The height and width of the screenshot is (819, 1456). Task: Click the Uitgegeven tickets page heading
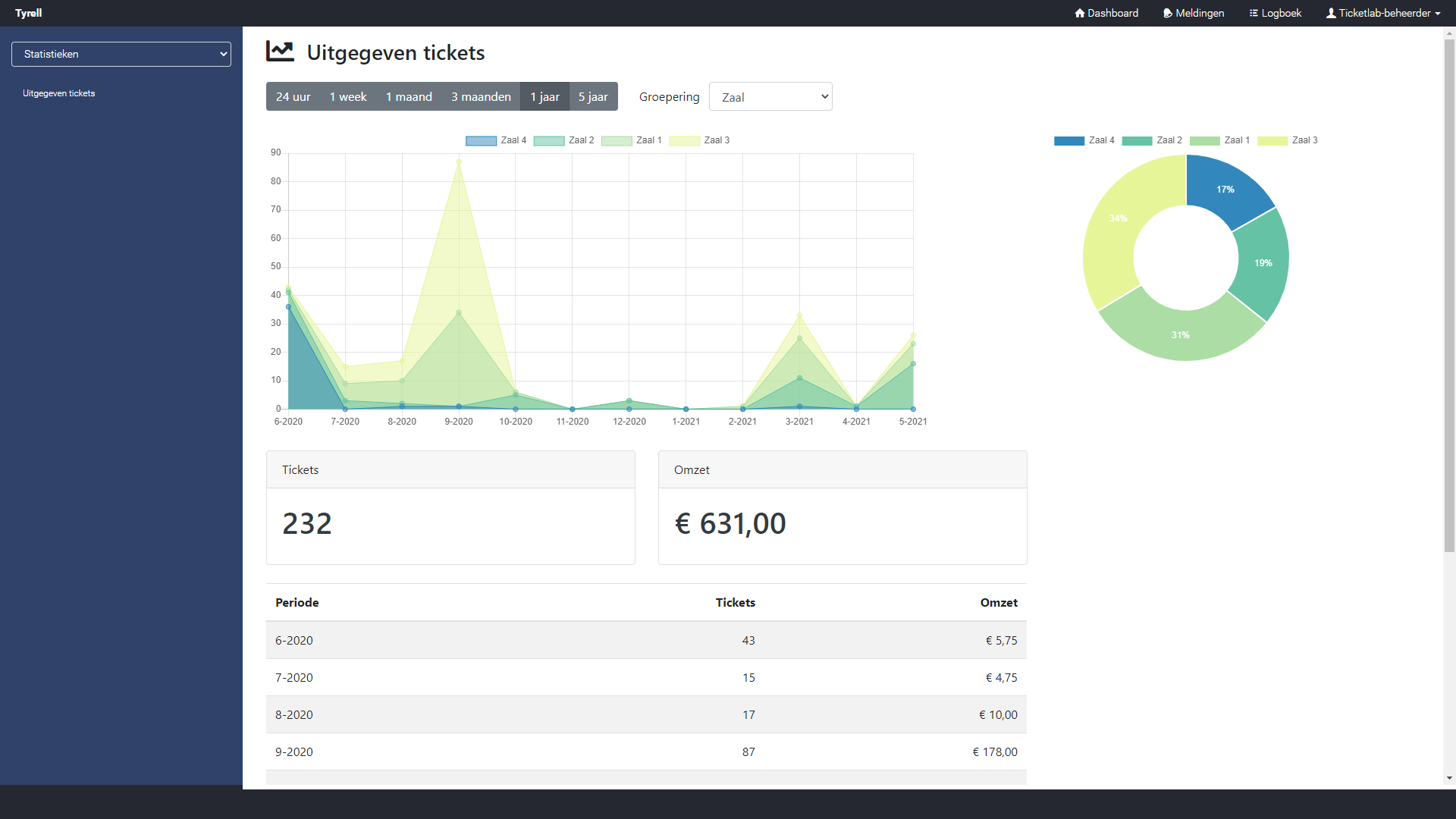pos(396,52)
